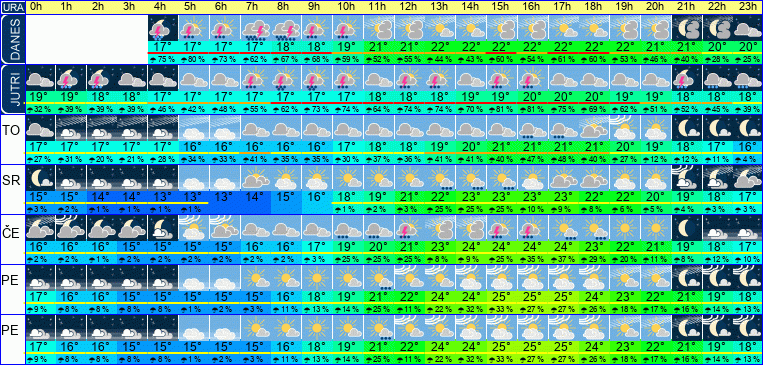The image size is (763, 365).
Task: Click the 23h hour column header
Action: pyautogui.click(x=748, y=7)
